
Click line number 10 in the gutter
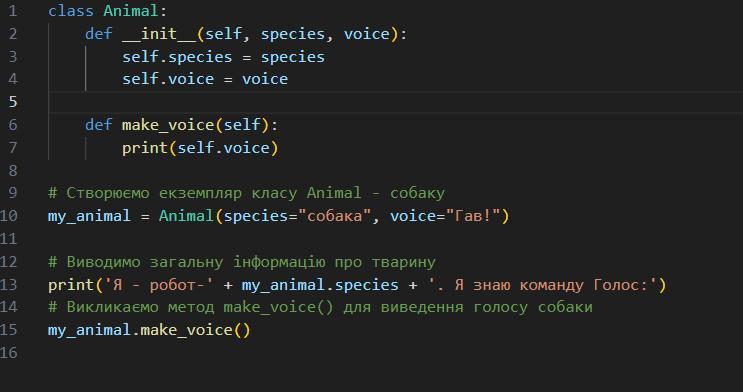pyautogui.click(x=9, y=216)
